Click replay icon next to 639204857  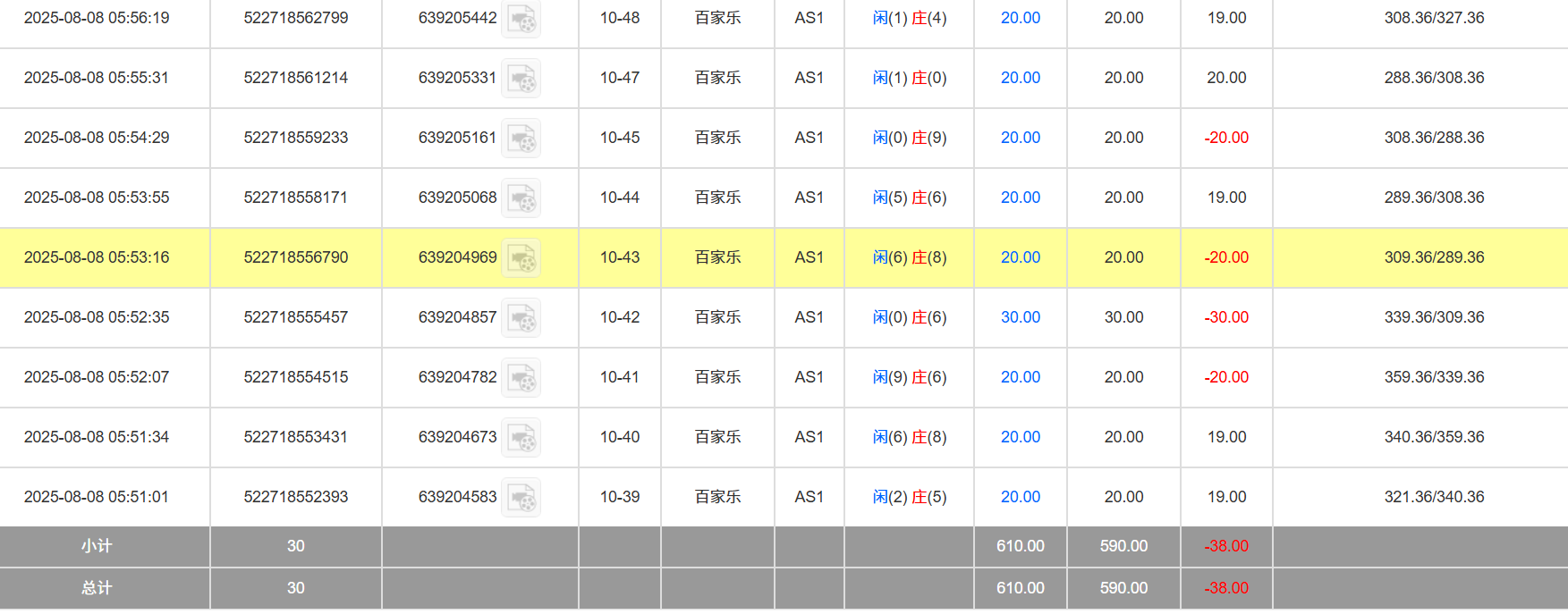521,318
